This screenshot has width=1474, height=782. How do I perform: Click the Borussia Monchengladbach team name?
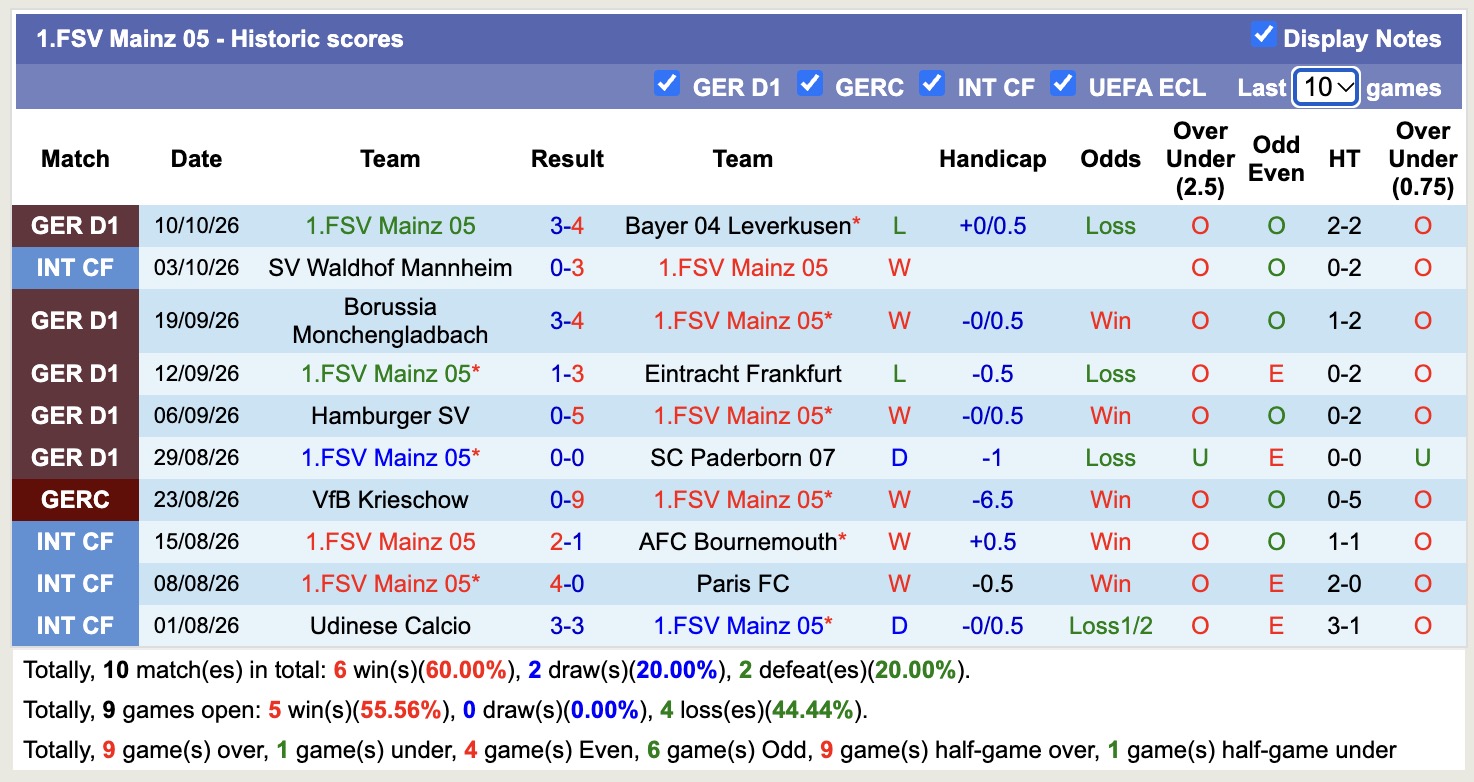[x=390, y=321]
